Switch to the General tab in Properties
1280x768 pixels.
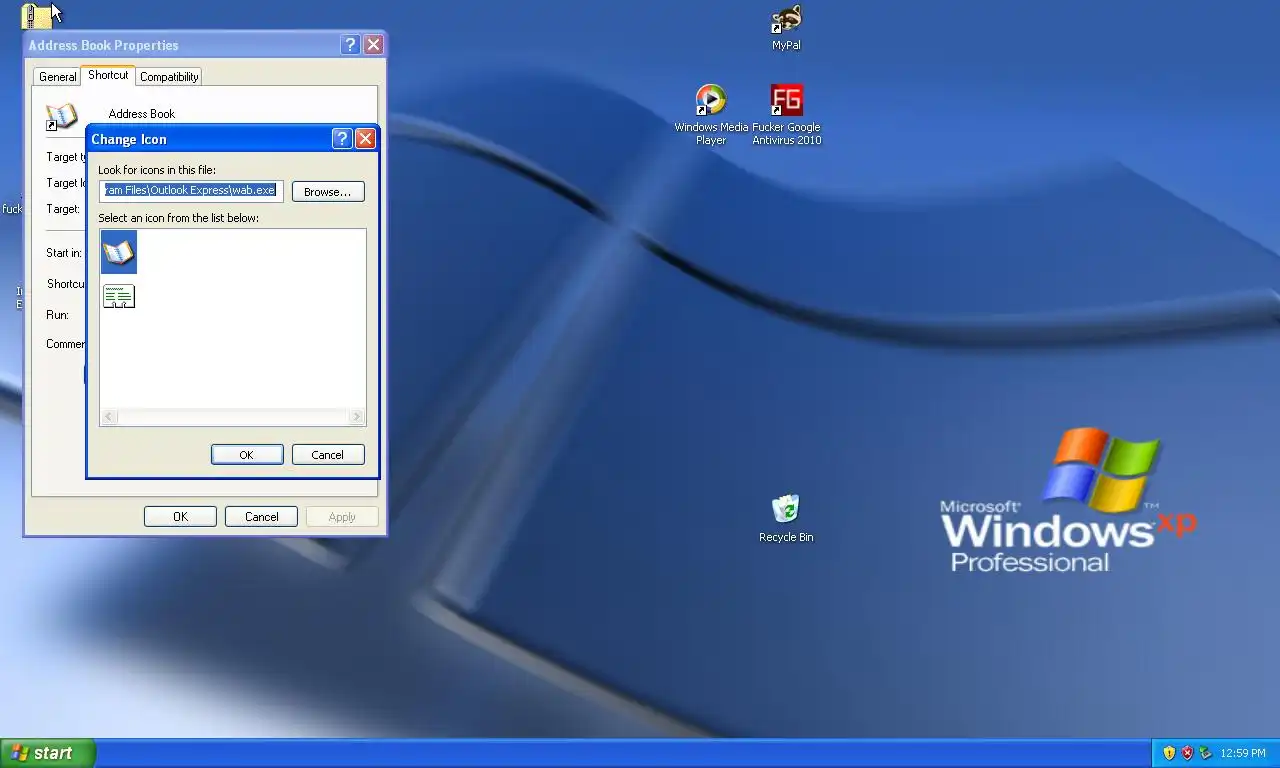coord(57,76)
